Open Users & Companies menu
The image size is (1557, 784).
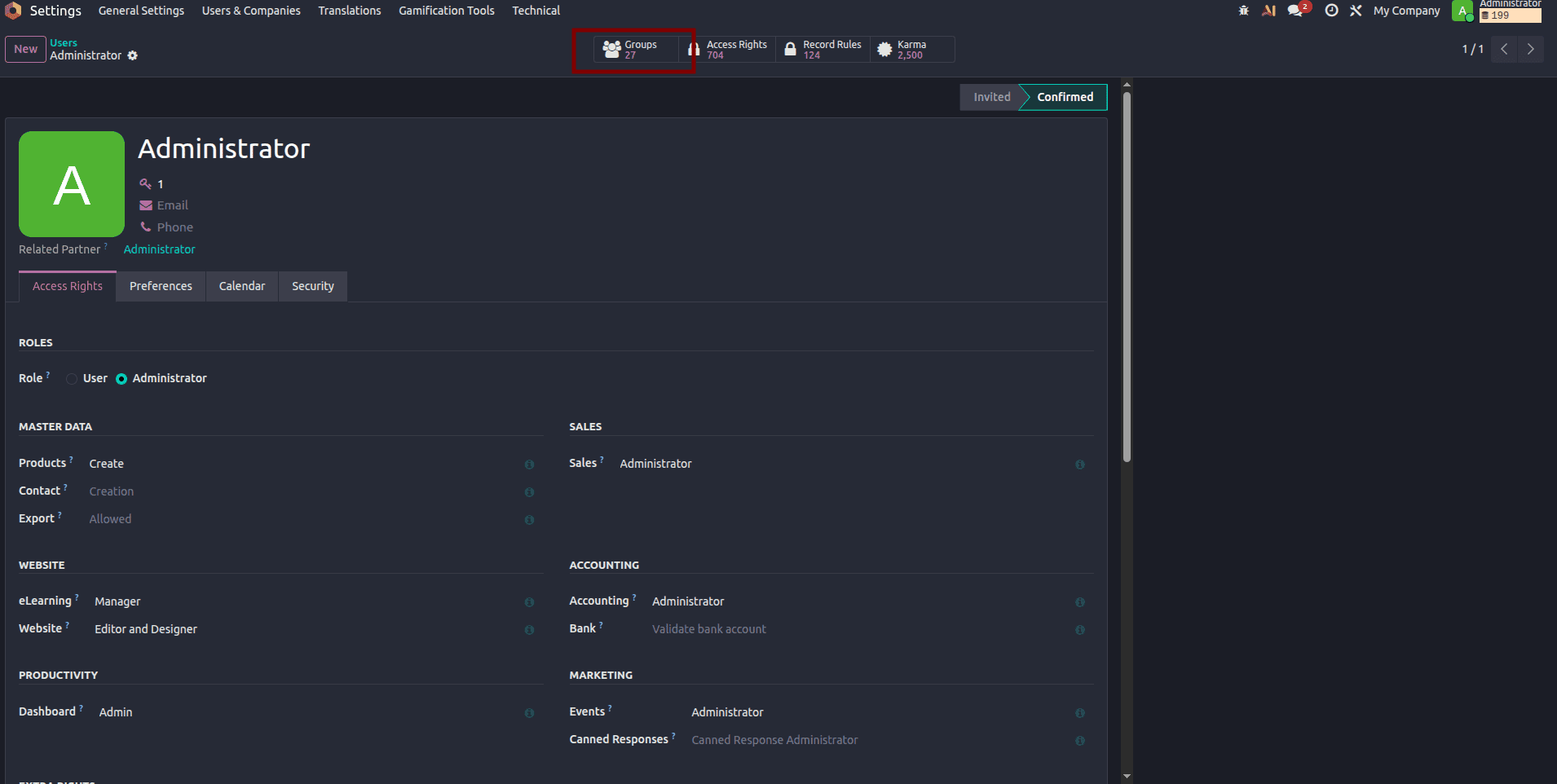click(251, 11)
